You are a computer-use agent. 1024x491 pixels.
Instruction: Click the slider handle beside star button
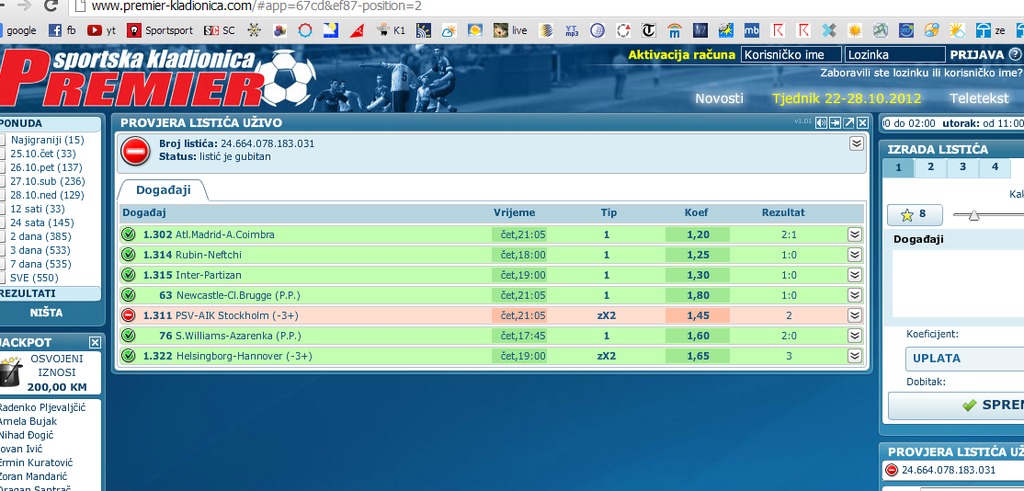(974, 215)
